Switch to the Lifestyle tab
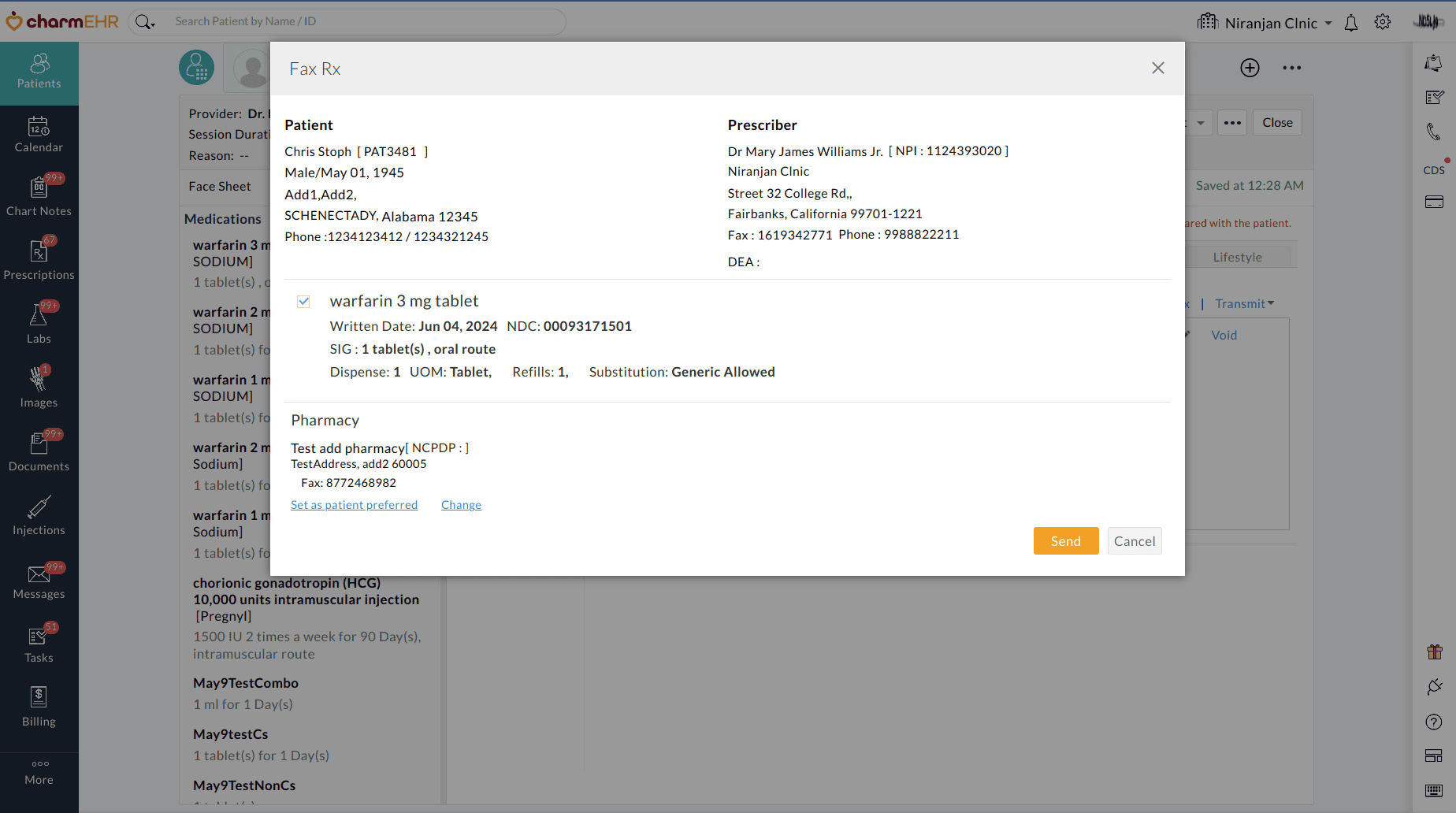The height and width of the screenshot is (813, 1456). [1237, 258]
